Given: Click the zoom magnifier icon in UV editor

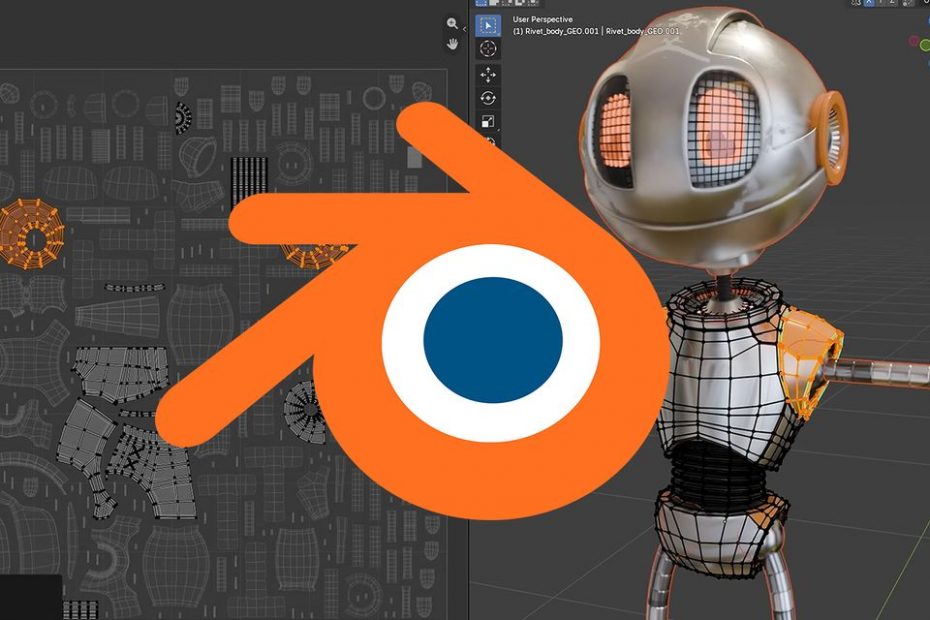Looking at the screenshot, I should pos(453,24).
